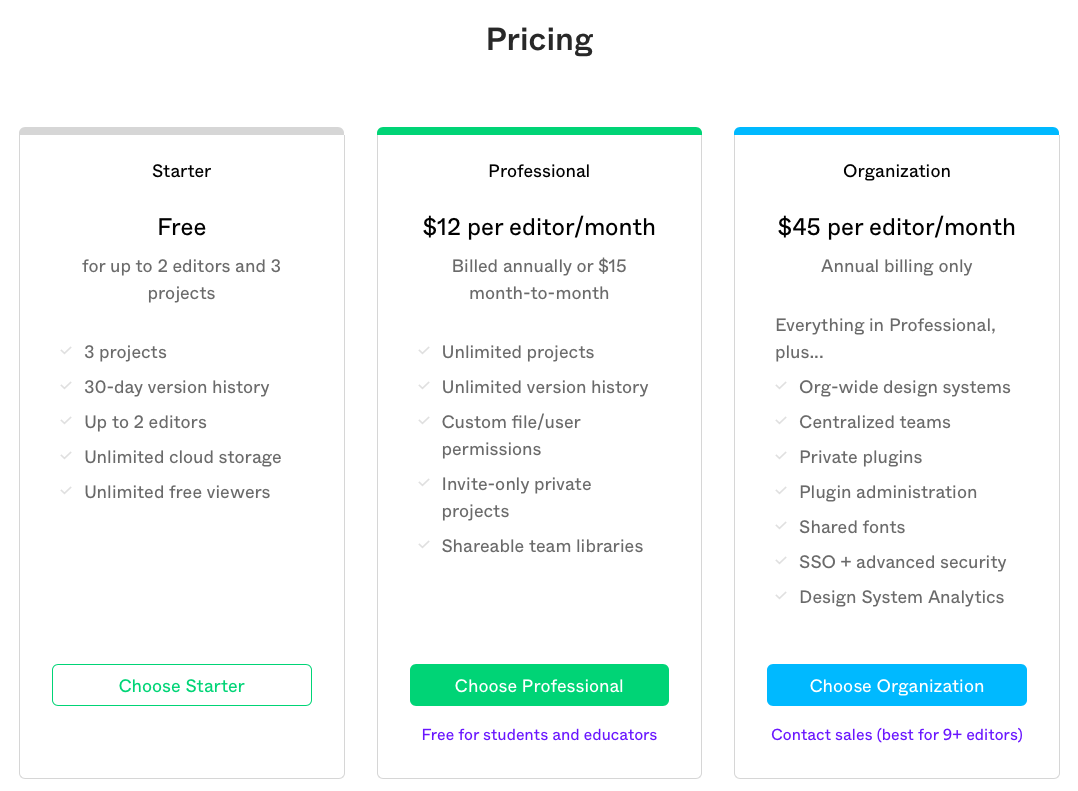Click the Choose Organization button

pyautogui.click(x=896, y=684)
